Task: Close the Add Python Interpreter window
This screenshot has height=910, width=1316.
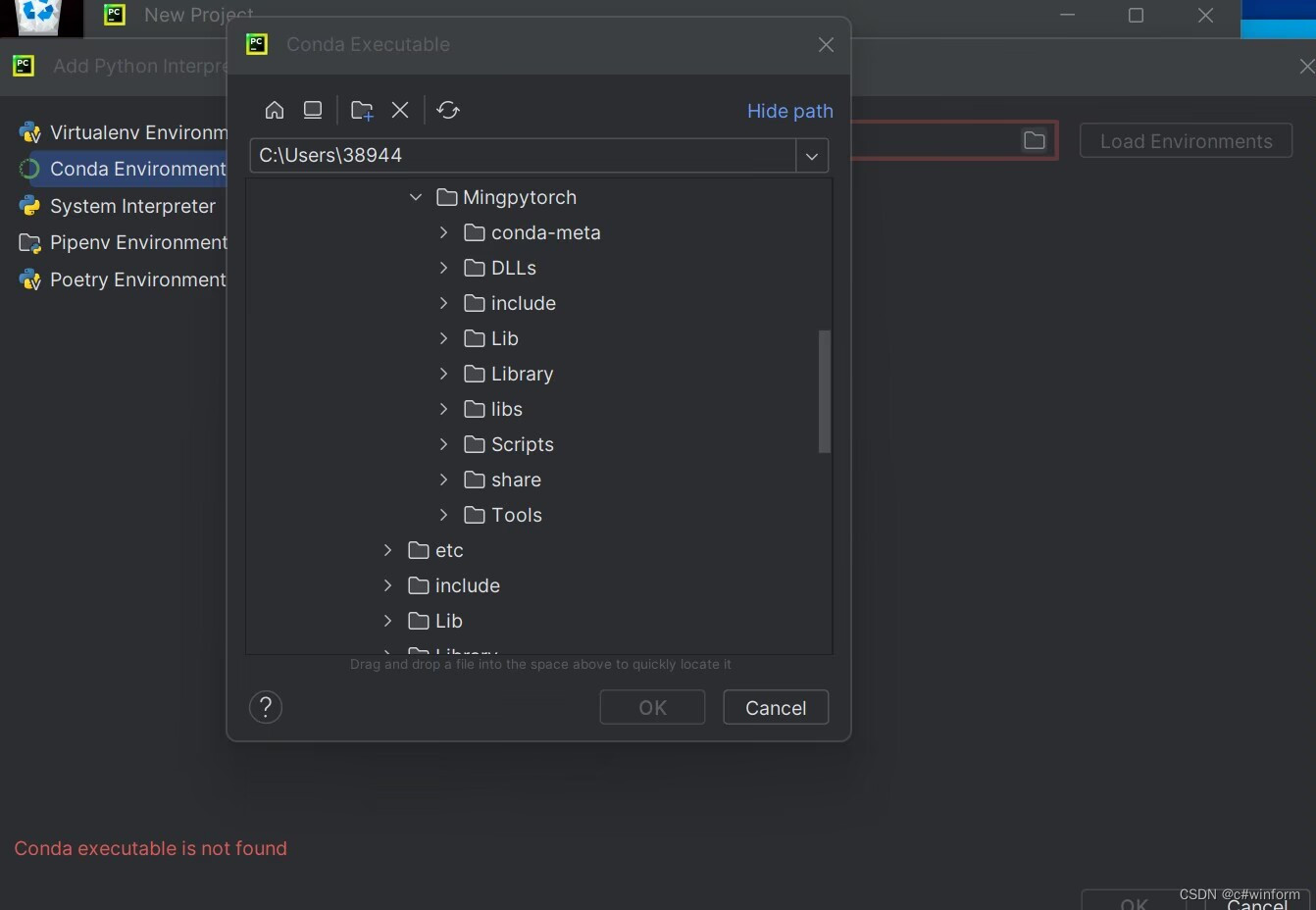Action: [1306, 66]
